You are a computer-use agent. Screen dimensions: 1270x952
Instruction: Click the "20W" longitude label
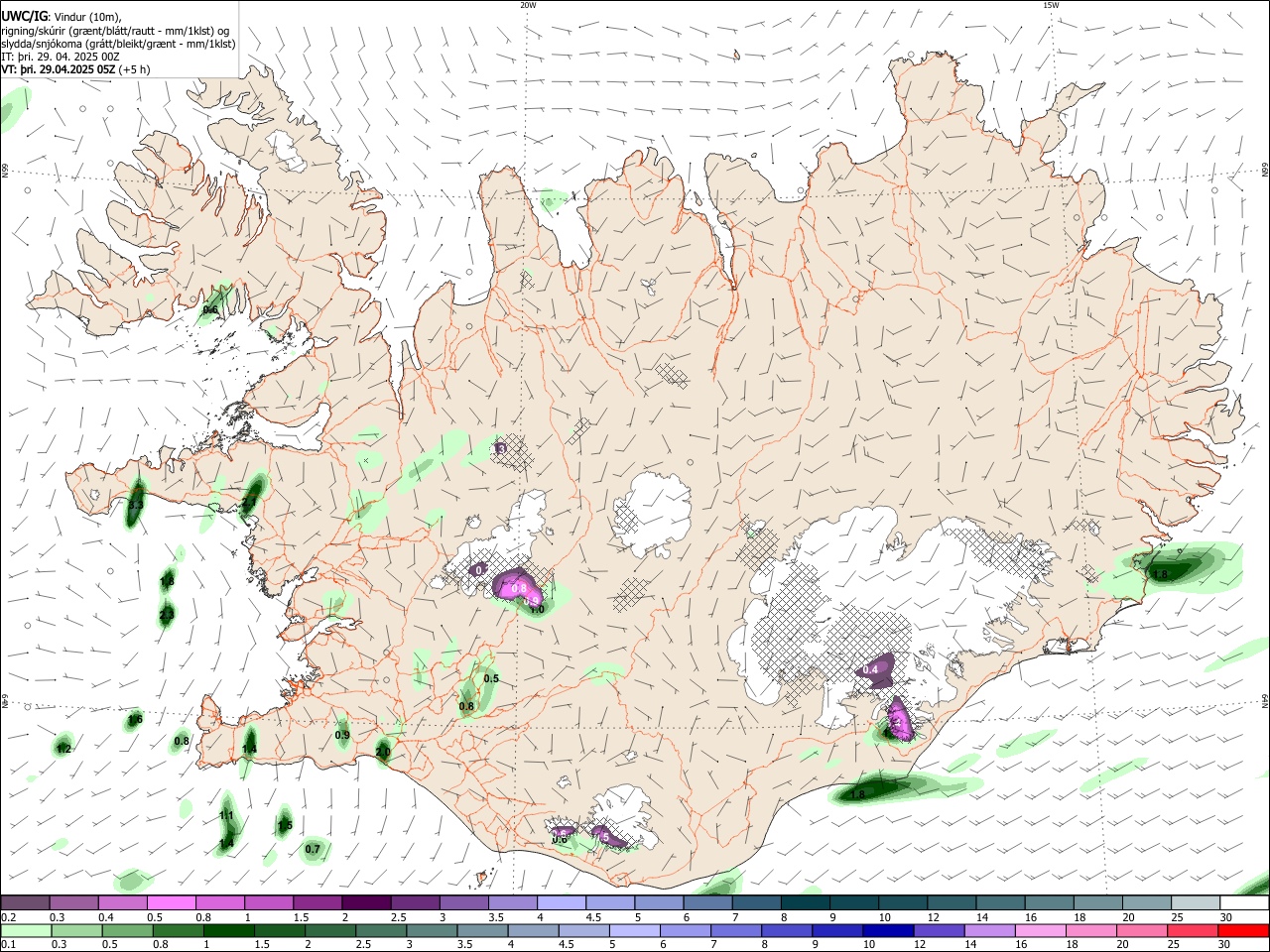pyautogui.click(x=528, y=5)
